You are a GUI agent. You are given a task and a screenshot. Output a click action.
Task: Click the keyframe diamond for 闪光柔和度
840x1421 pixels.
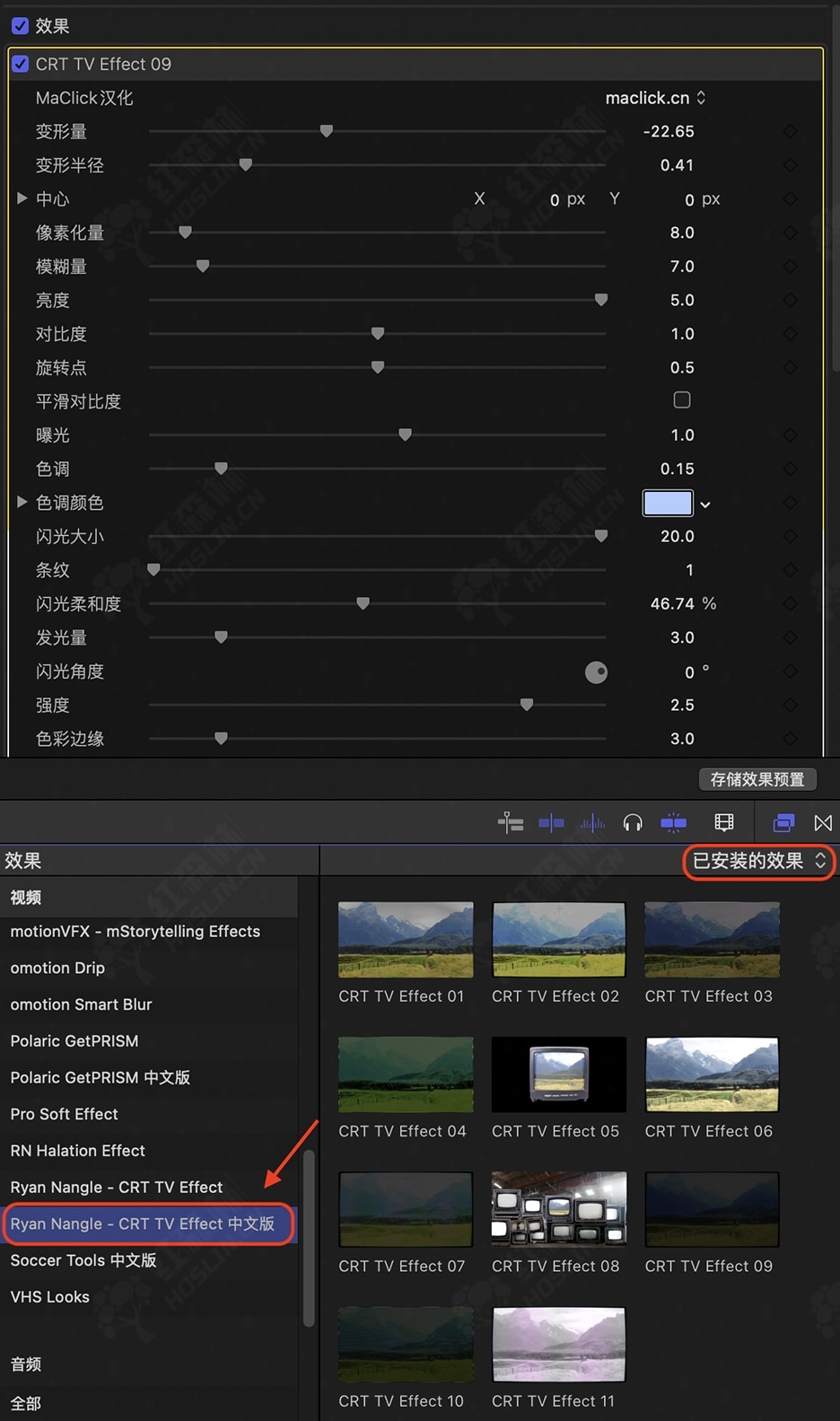pyautogui.click(x=790, y=603)
